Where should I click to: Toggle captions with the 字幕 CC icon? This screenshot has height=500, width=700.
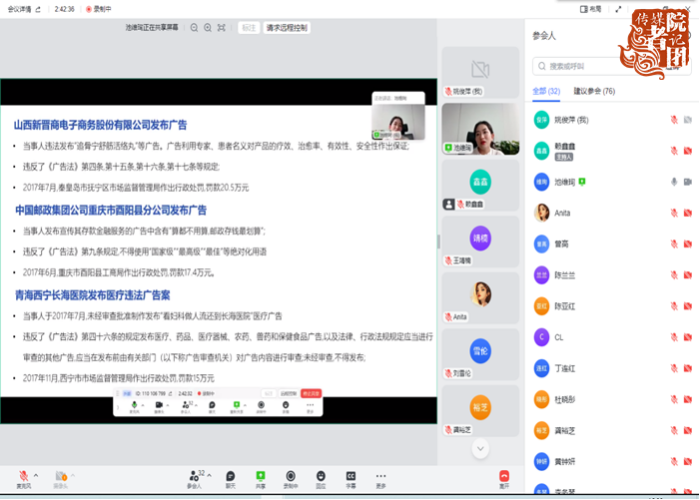click(351, 476)
